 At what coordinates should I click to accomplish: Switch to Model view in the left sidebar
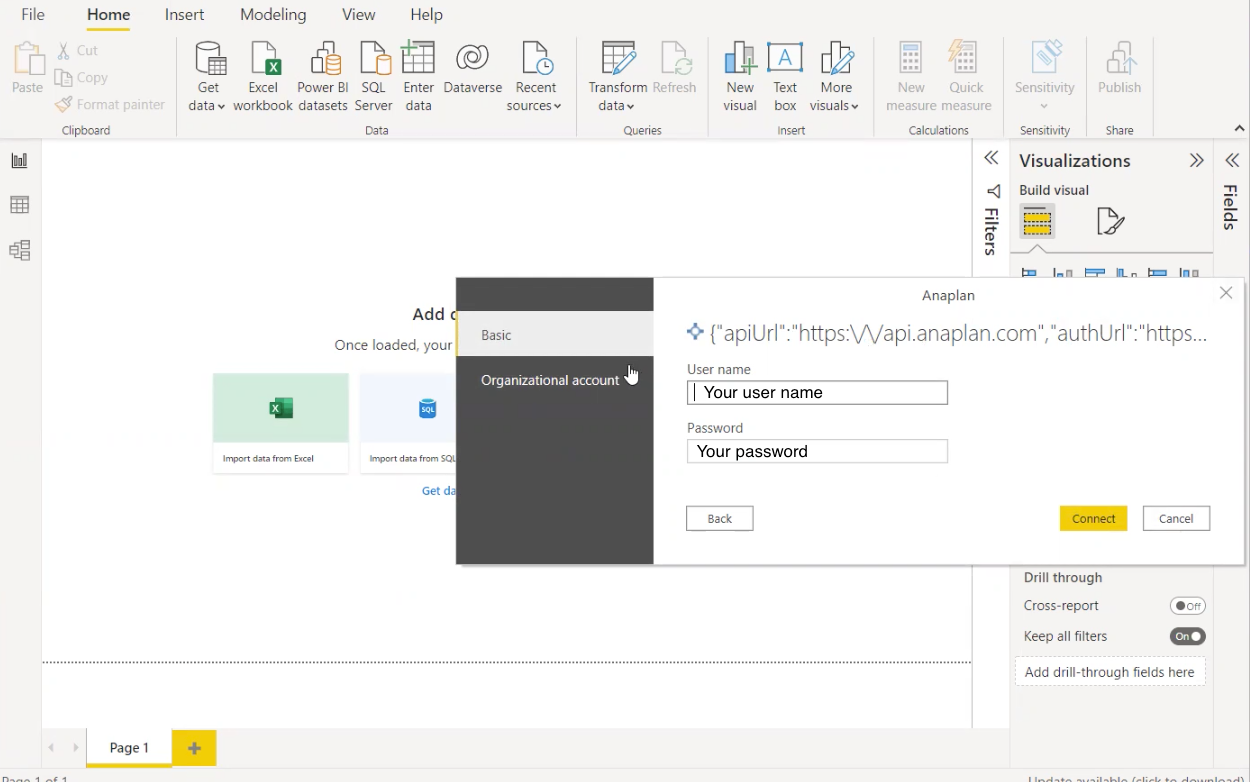click(20, 250)
